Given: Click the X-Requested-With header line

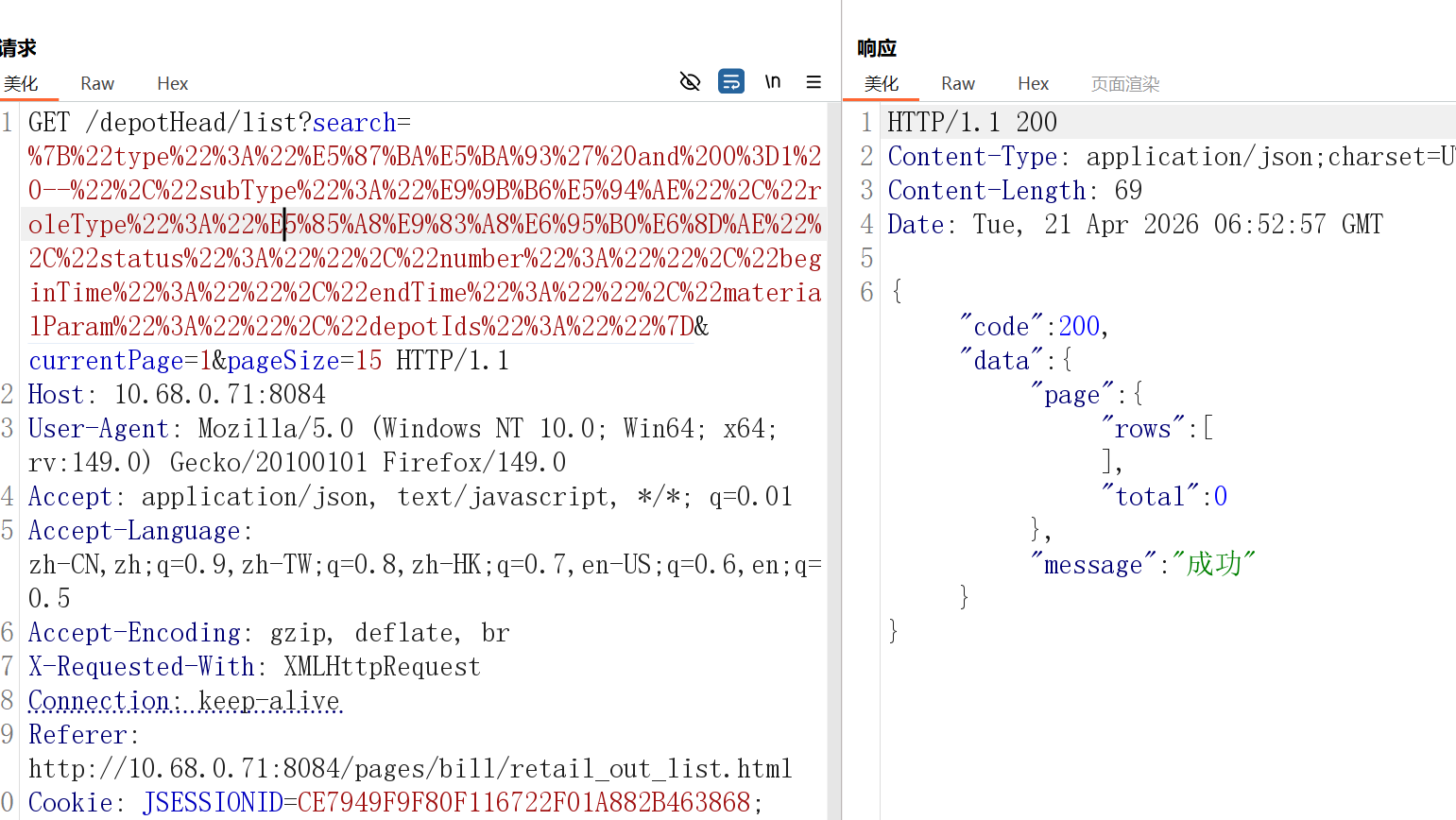Looking at the screenshot, I should (255, 667).
